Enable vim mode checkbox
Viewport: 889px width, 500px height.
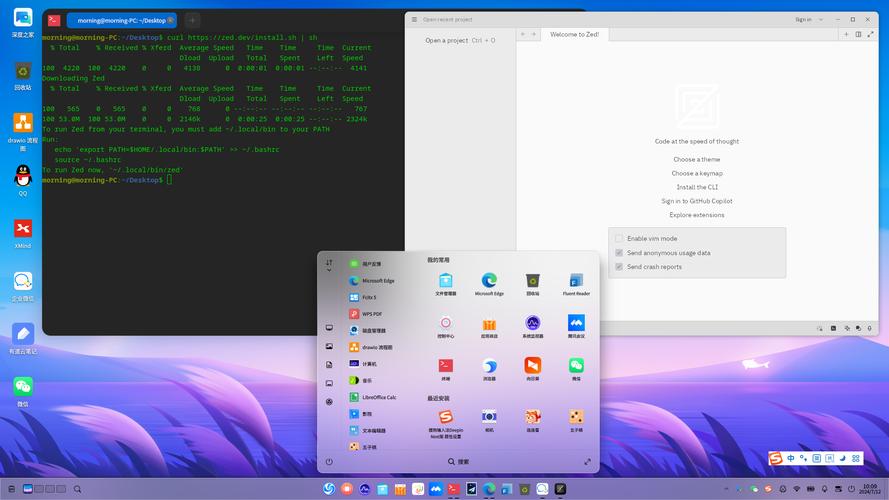(x=619, y=239)
